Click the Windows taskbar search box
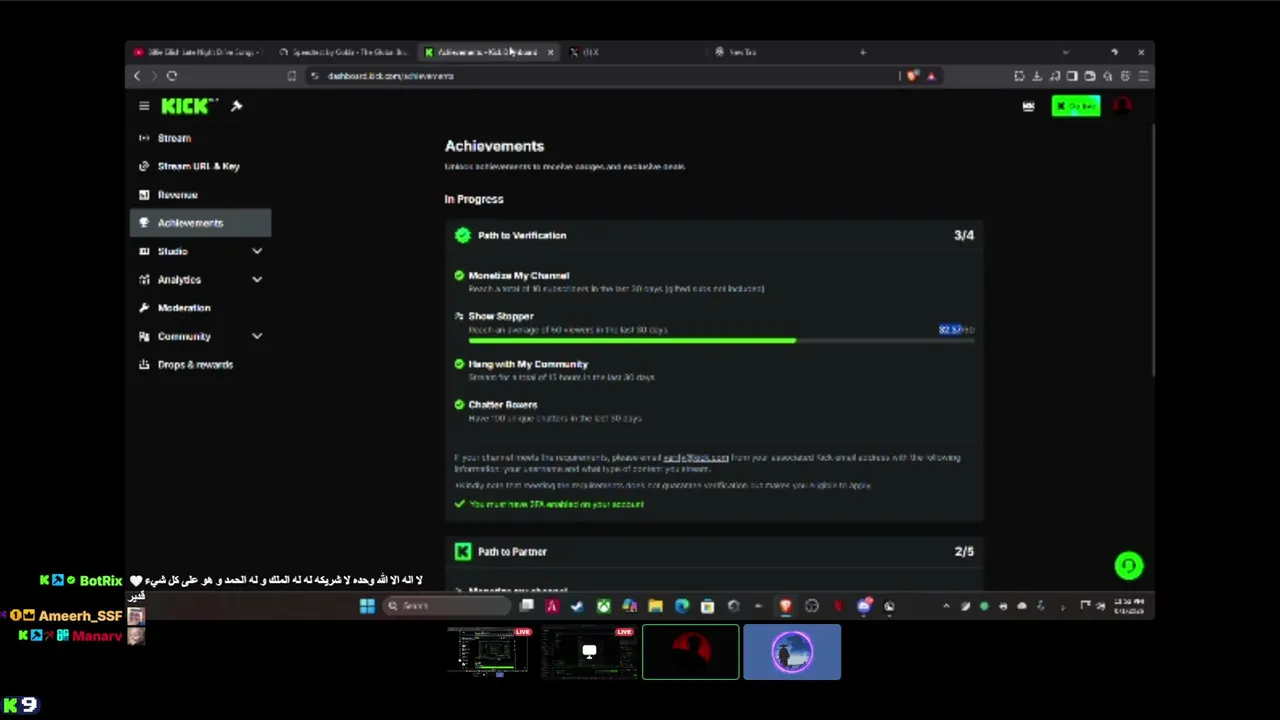Screen dimensions: 1280x720 (445, 605)
